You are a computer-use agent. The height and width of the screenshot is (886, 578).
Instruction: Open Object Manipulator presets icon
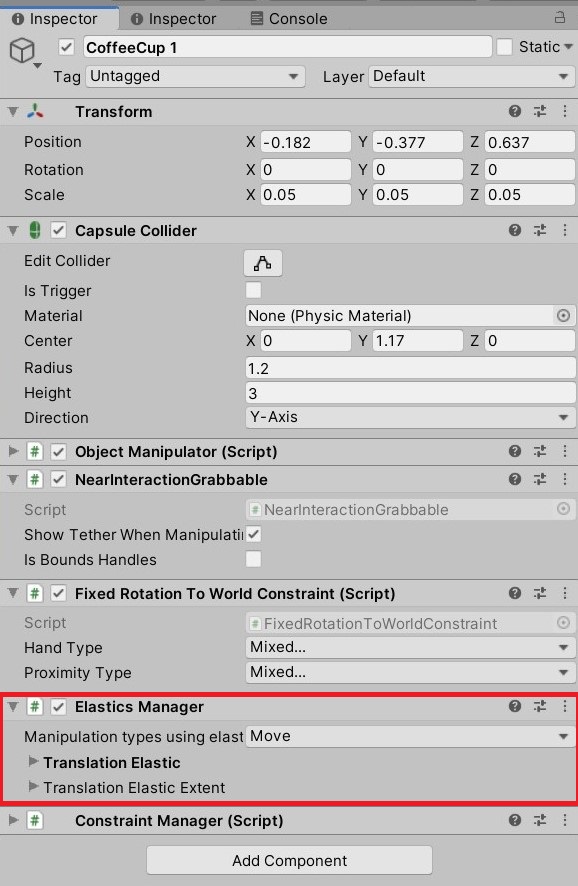click(x=540, y=451)
